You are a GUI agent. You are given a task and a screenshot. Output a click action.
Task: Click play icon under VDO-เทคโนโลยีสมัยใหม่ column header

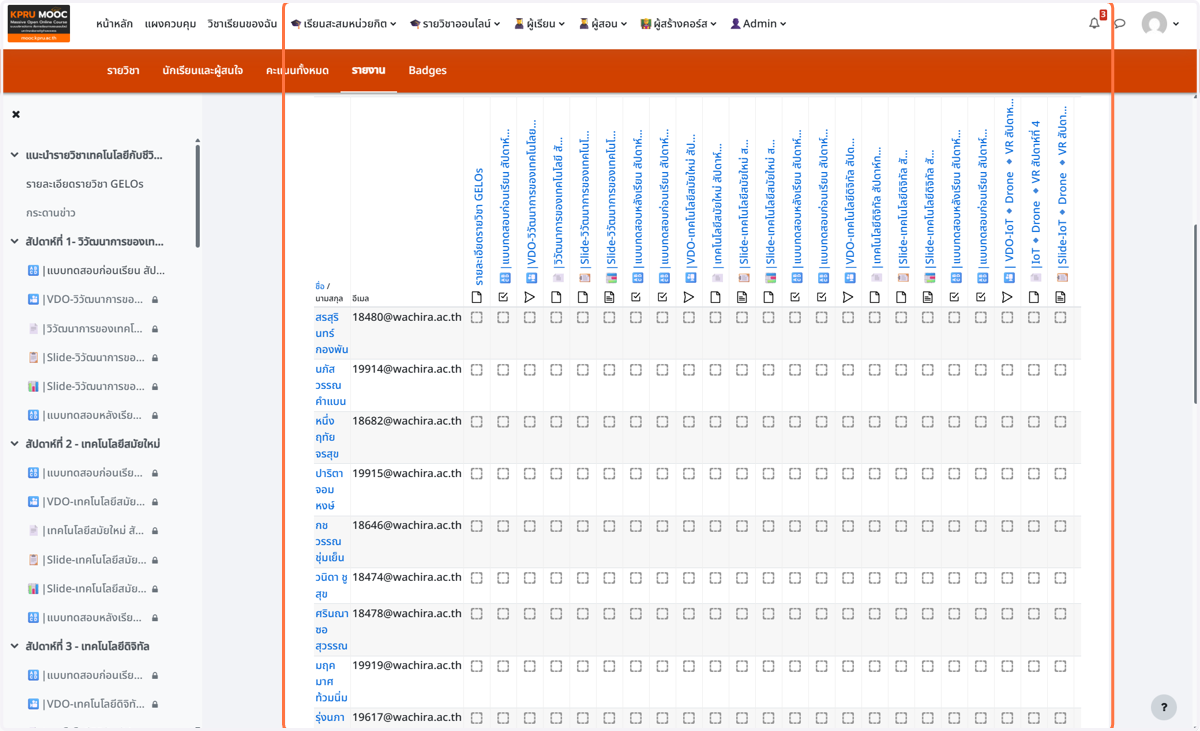[689, 297]
